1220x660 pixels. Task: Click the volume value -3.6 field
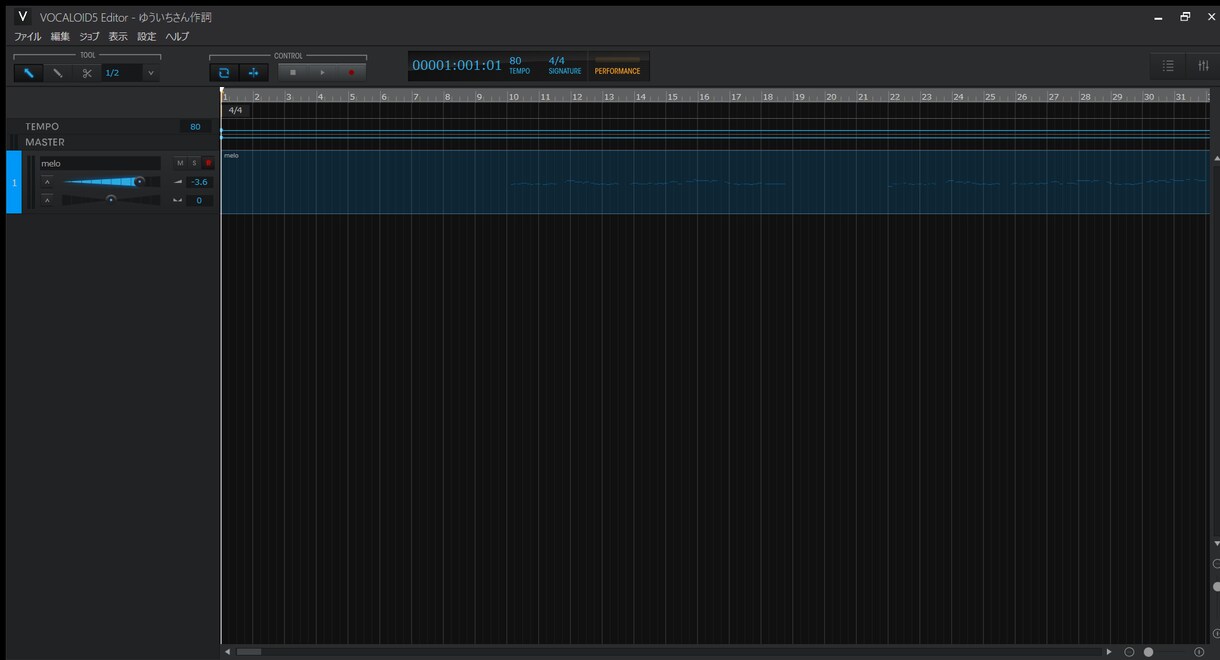199,182
